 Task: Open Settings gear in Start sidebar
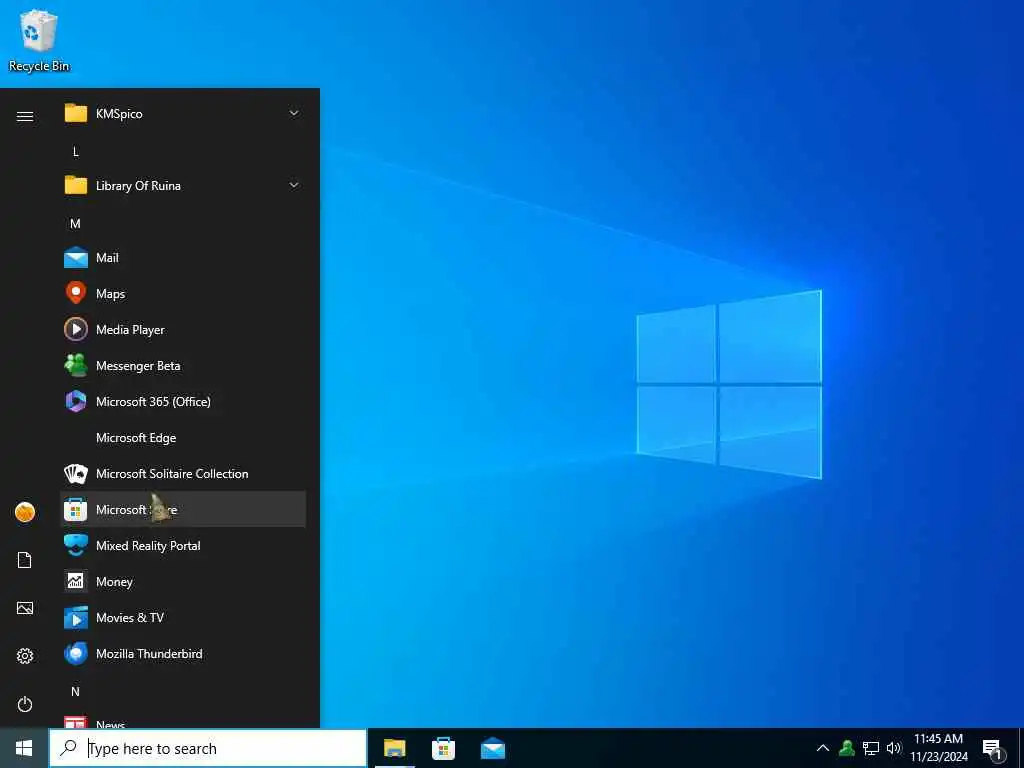pos(25,656)
